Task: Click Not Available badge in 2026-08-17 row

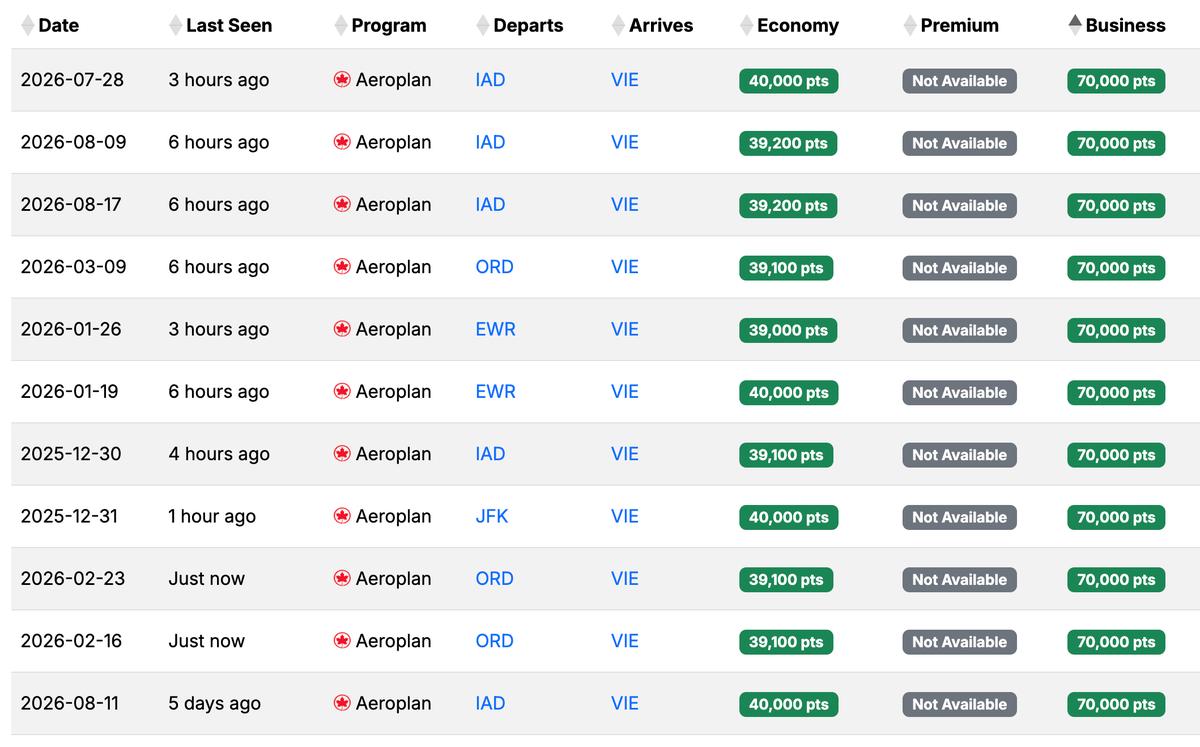Action: click(x=959, y=206)
